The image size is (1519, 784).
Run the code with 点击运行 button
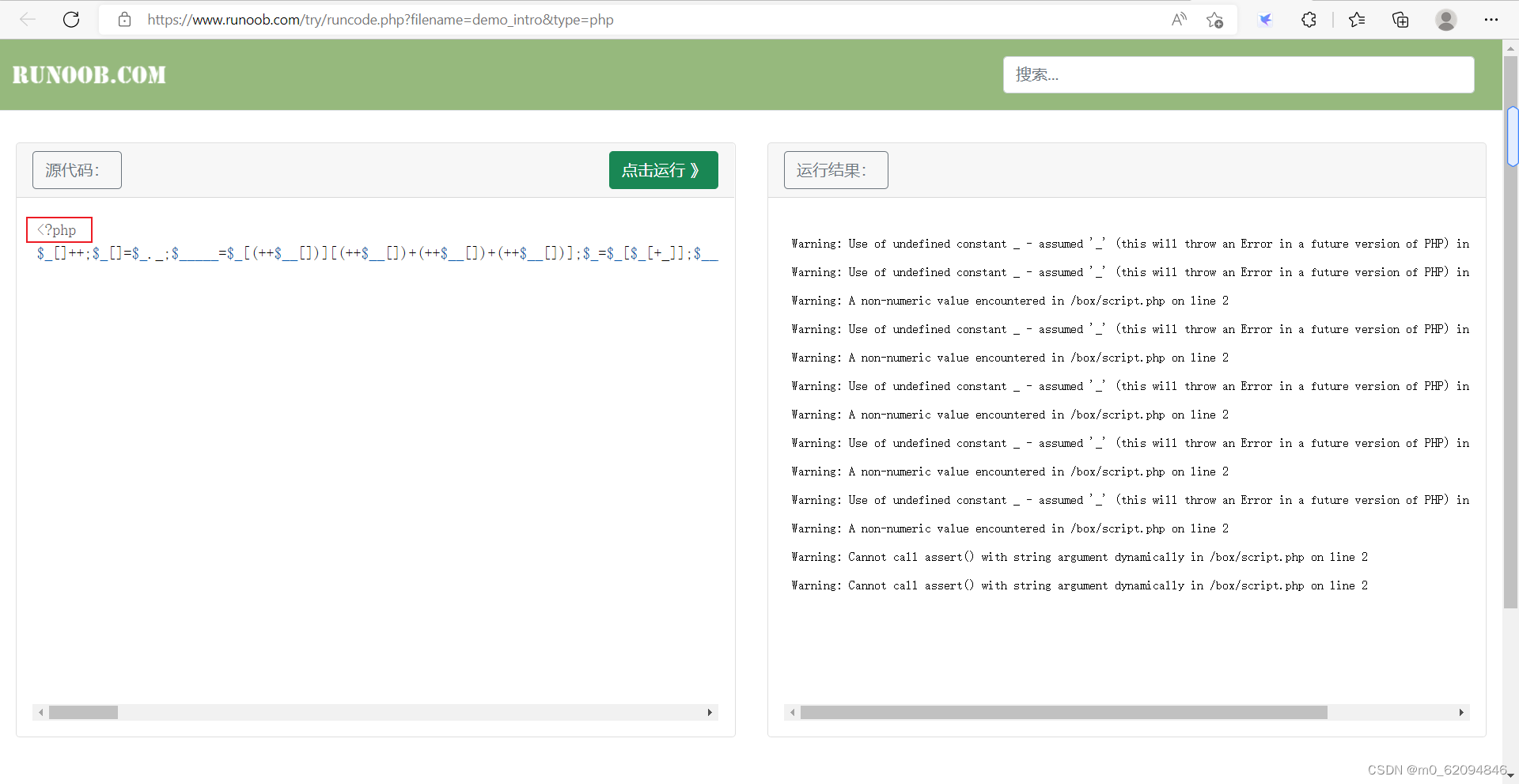pos(664,170)
